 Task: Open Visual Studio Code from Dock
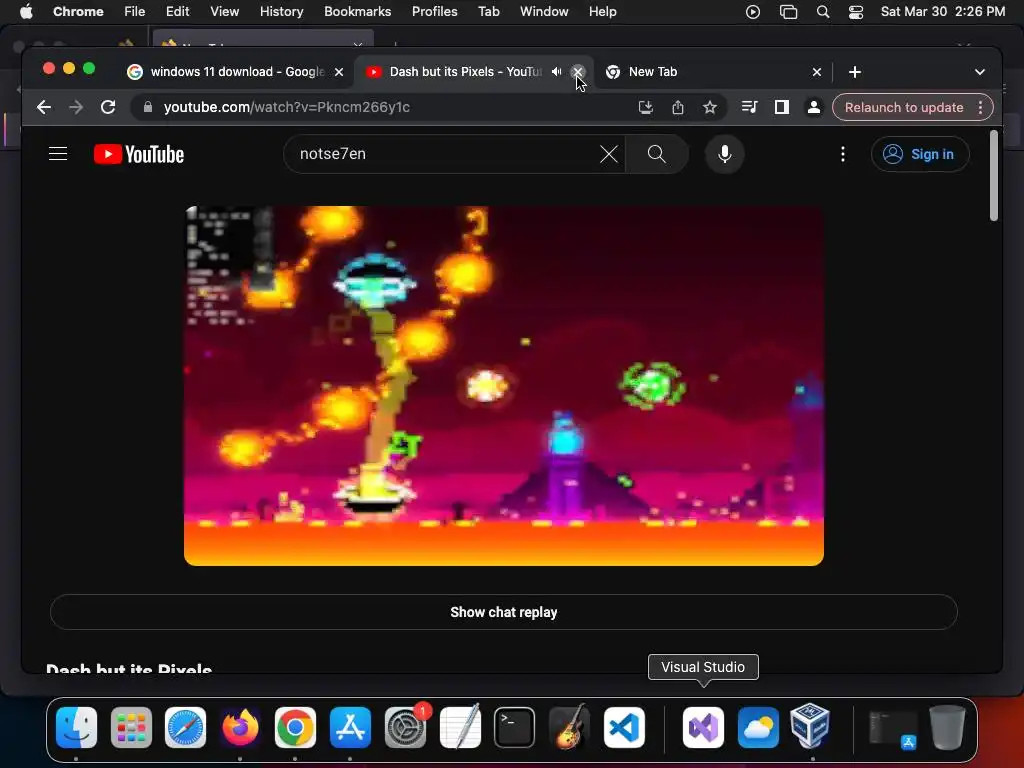(x=624, y=727)
